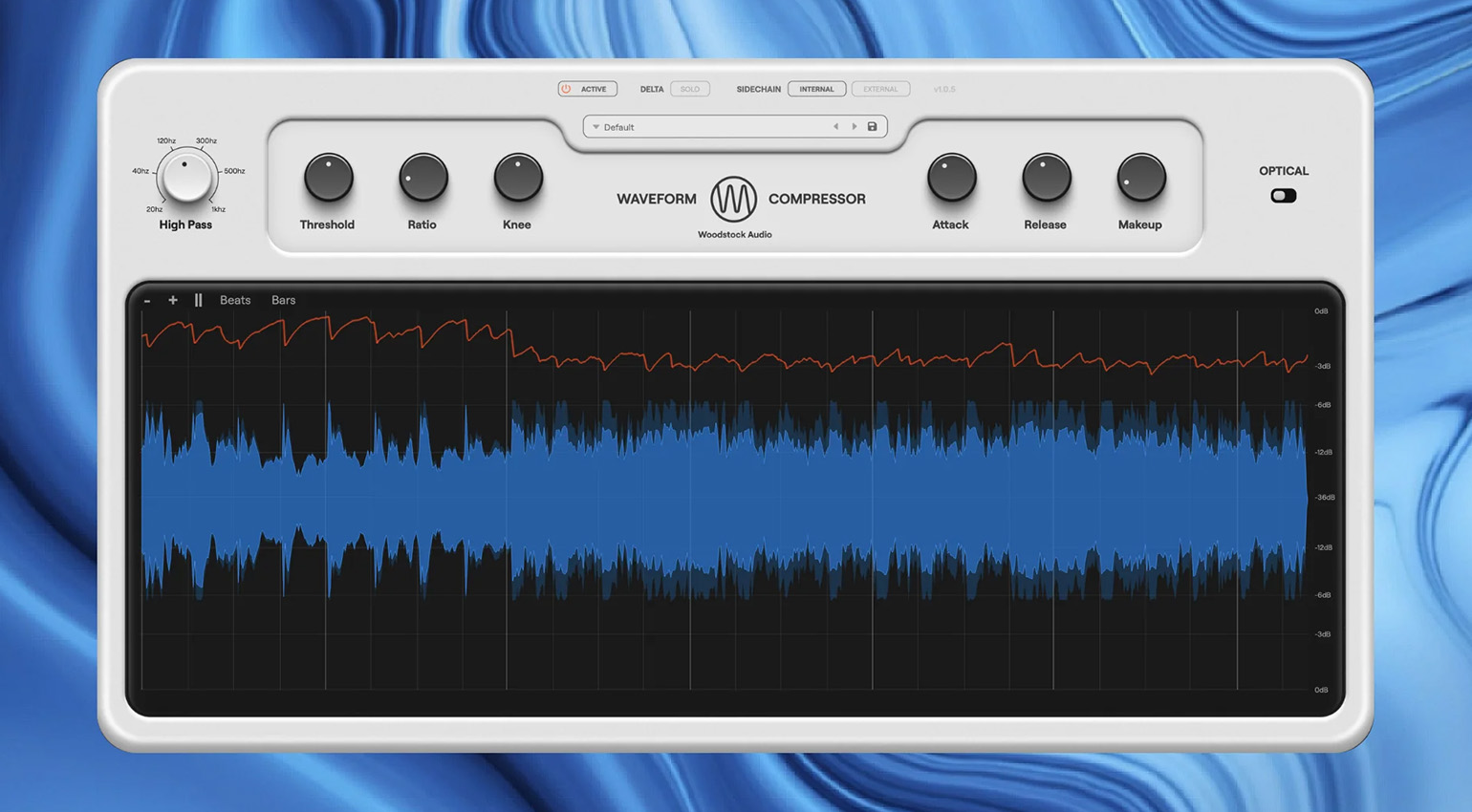Enable Delta Solo monitoring
The height and width of the screenshot is (812, 1472).
point(689,89)
